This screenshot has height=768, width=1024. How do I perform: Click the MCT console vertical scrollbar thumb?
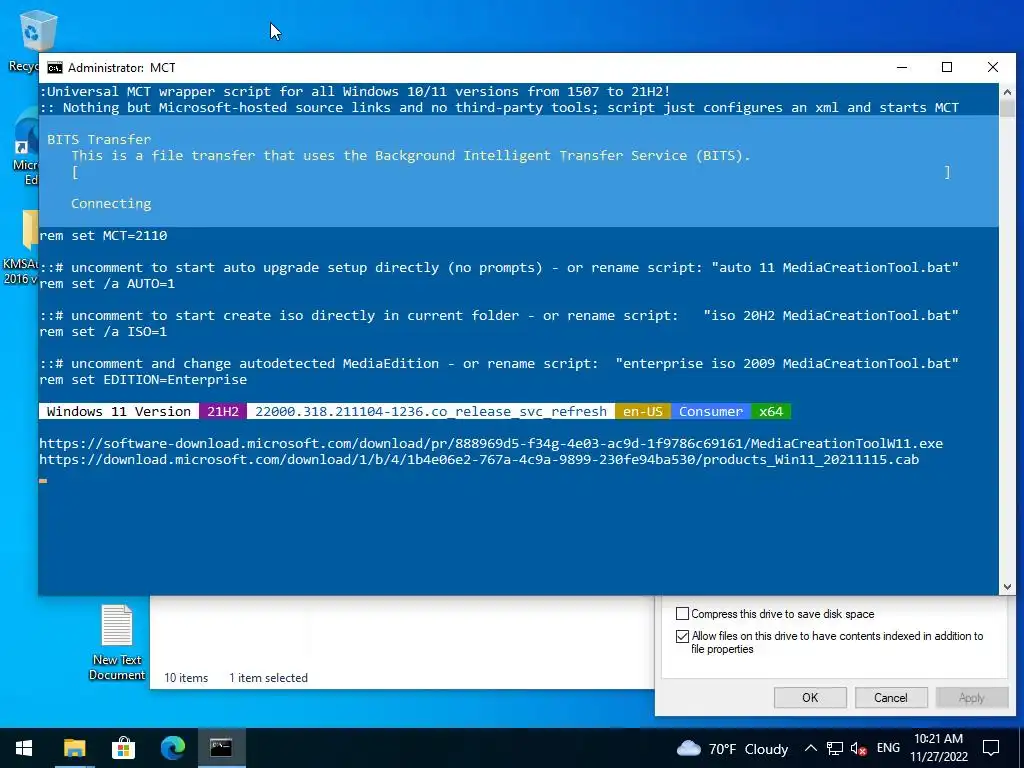[x=1007, y=108]
